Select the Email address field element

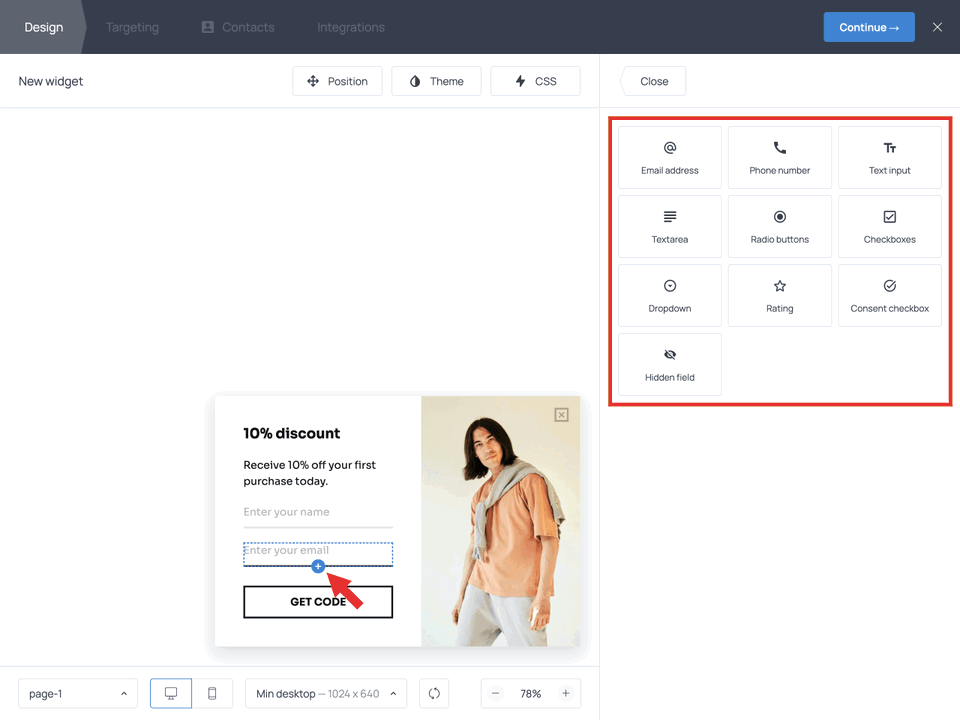coord(669,157)
